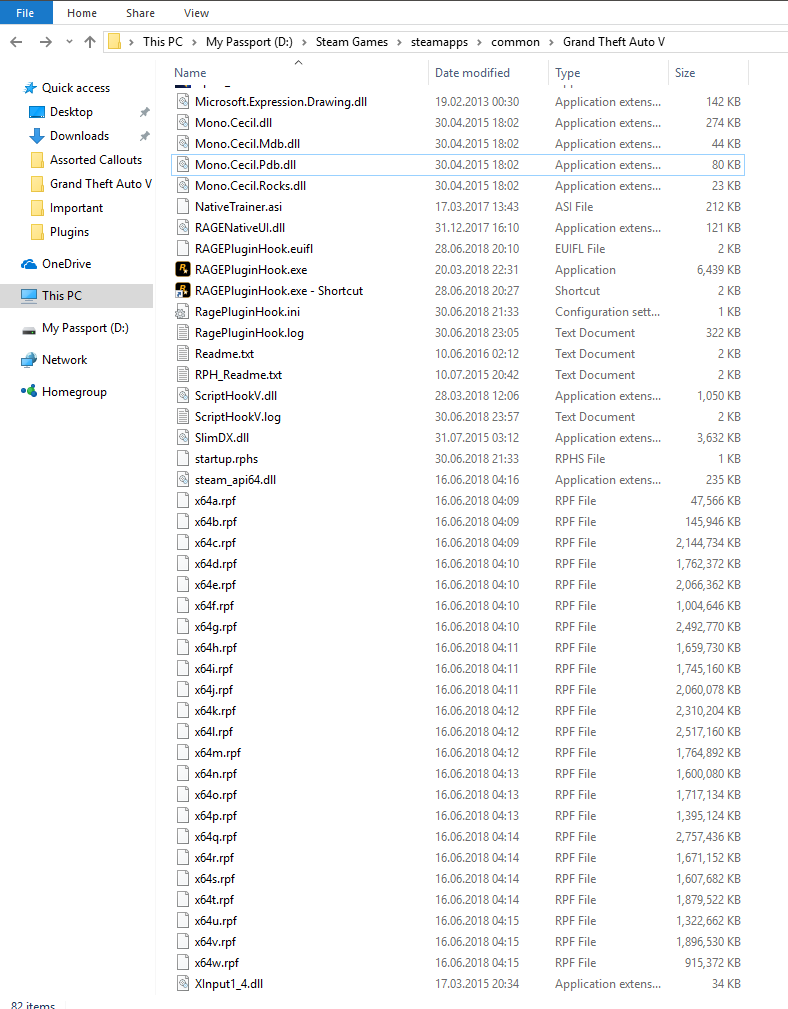This screenshot has height=1009, width=788.
Task: Click the RagePluginHook.log text file icon
Action: point(183,333)
